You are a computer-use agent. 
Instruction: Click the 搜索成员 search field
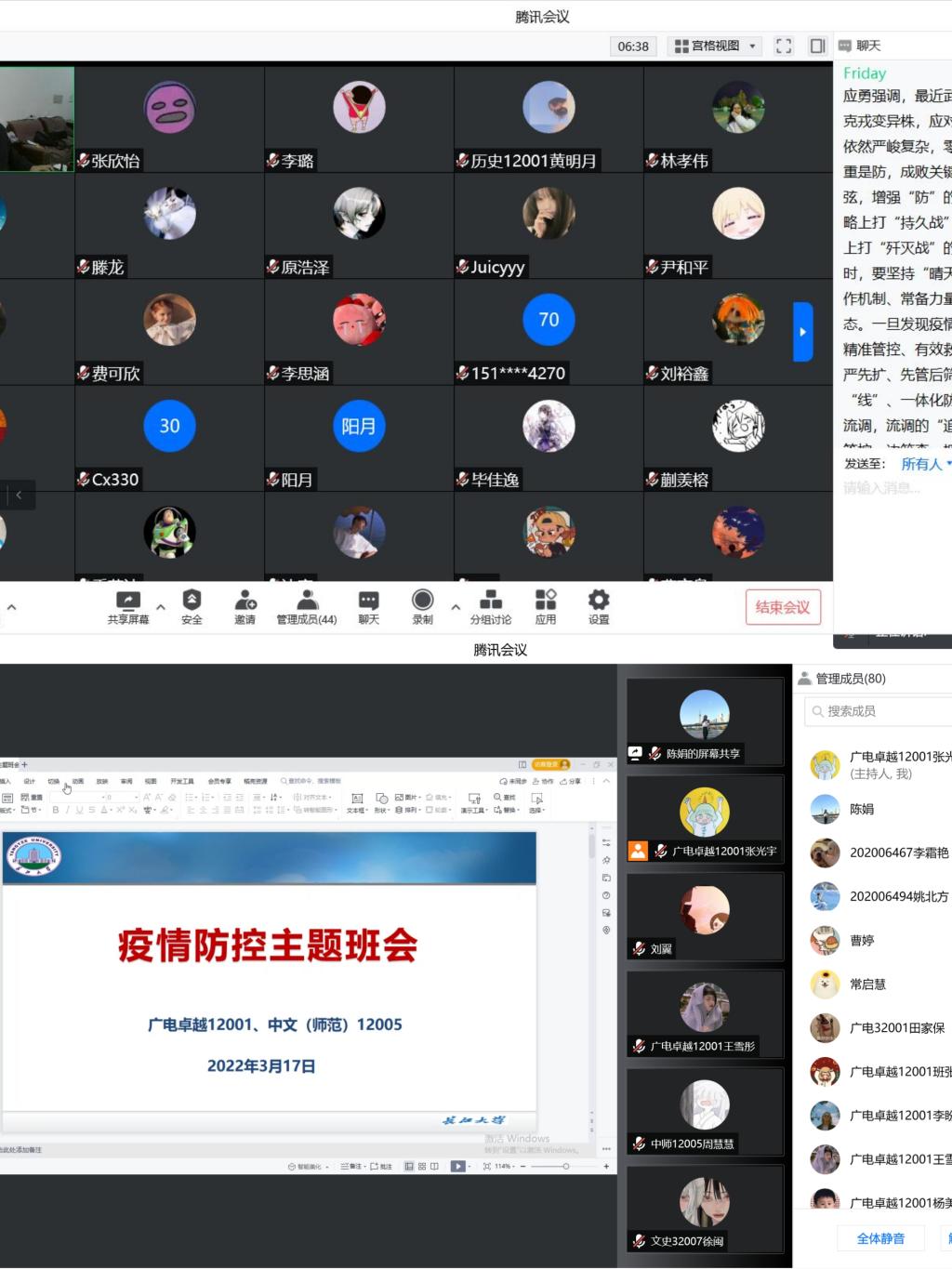pos(879,711)
